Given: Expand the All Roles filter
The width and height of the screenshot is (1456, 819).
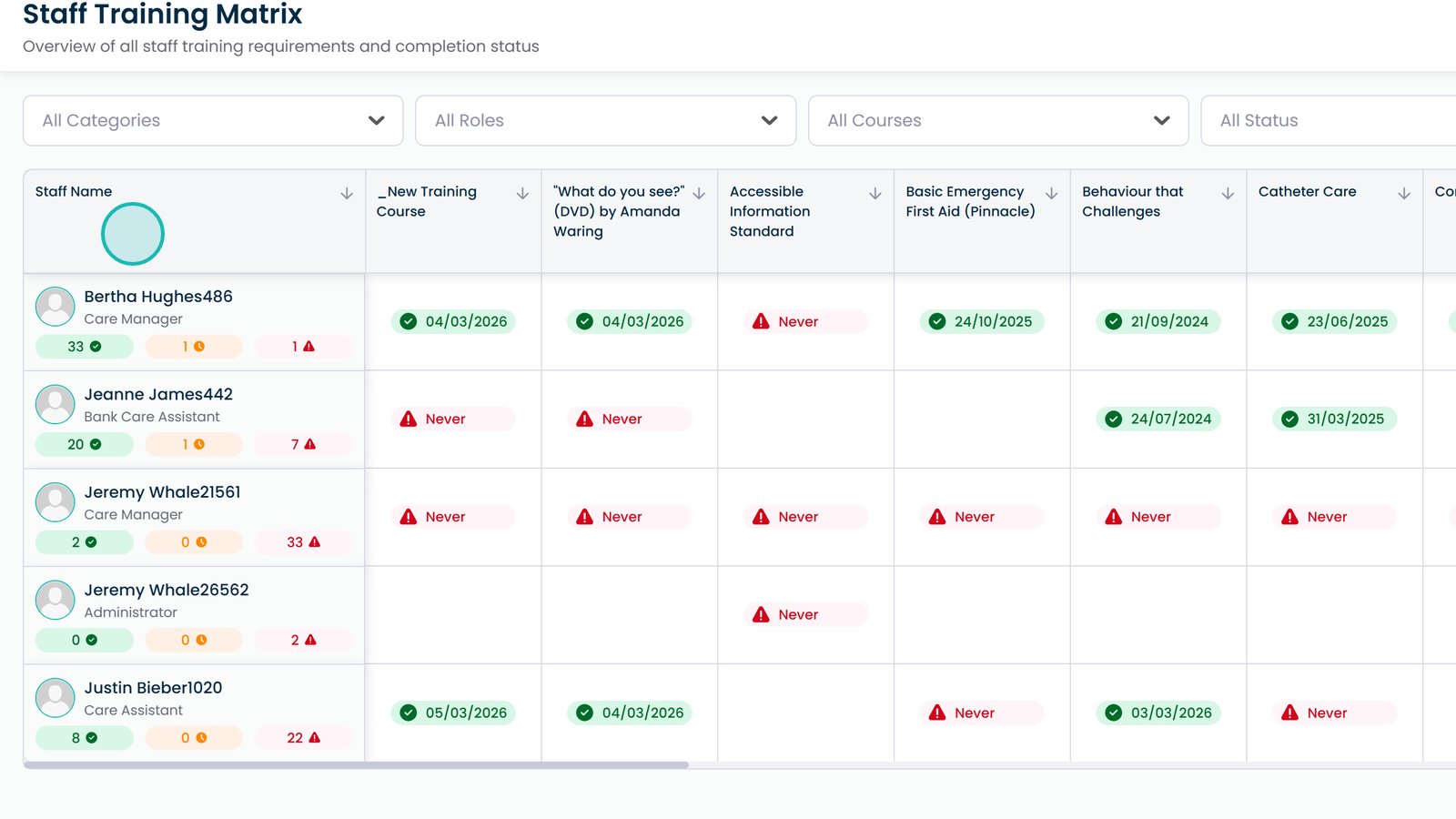Looking at the screenshot, I should coord(605,121).
